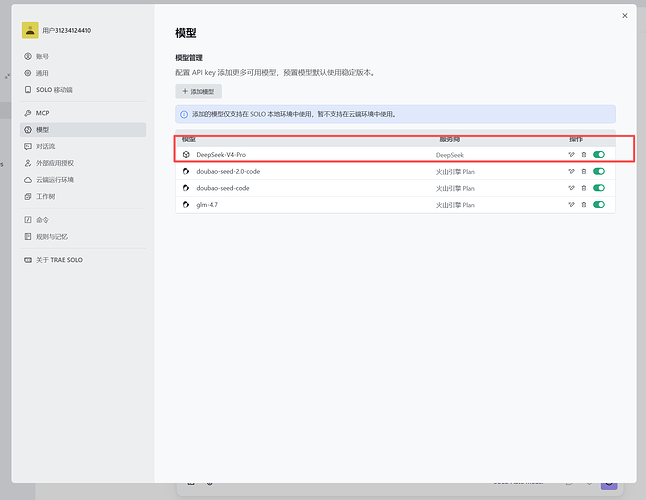
Task: Toggle doubao-seed-2.0-code model switch
Action: pos(599,171)
